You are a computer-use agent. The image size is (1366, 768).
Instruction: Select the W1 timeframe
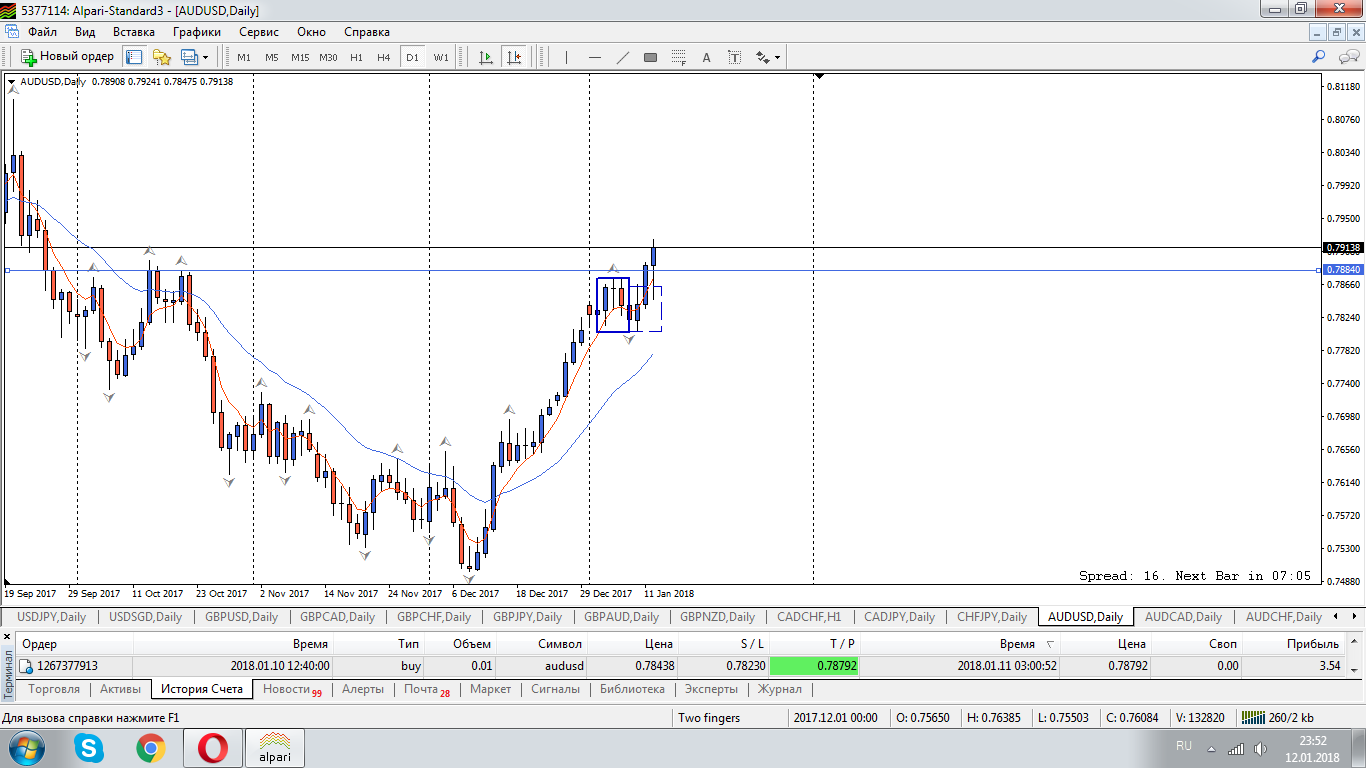[x=441, y=57]
